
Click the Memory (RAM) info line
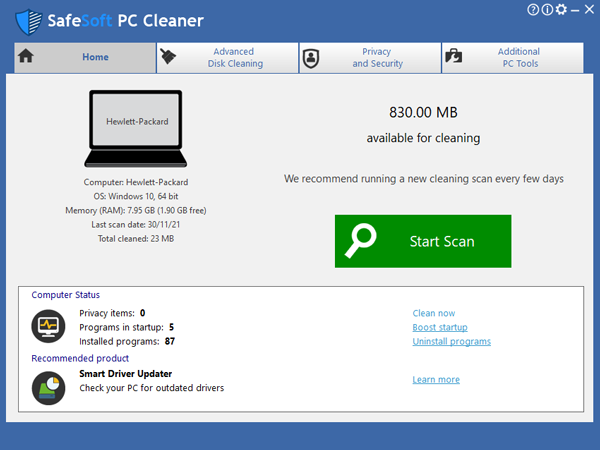tap(136, 210)
